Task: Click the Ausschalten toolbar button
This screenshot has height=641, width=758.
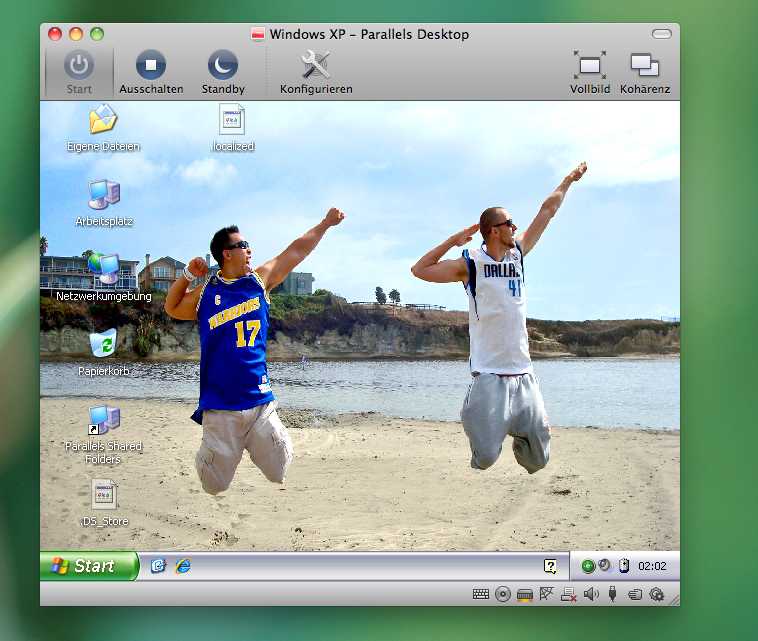Action: pyautogui.click(x=151, y=73)
